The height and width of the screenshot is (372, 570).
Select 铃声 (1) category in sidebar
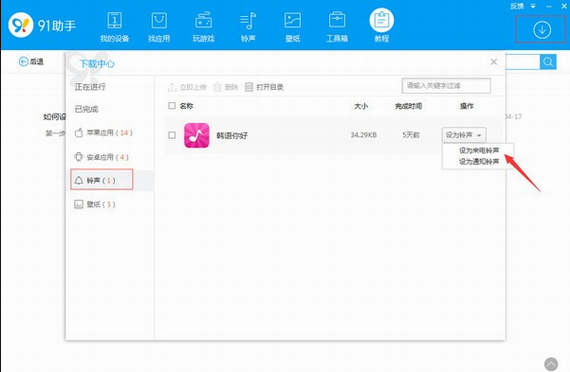coord(102,180)
